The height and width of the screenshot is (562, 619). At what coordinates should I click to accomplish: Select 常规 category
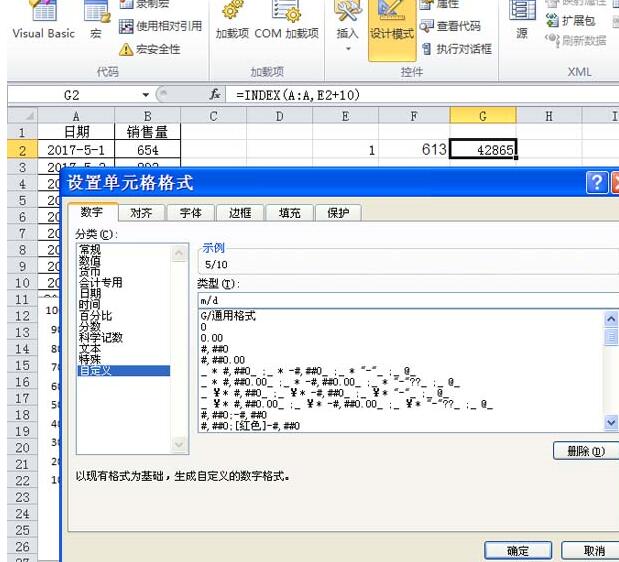[x=90, y=249]
